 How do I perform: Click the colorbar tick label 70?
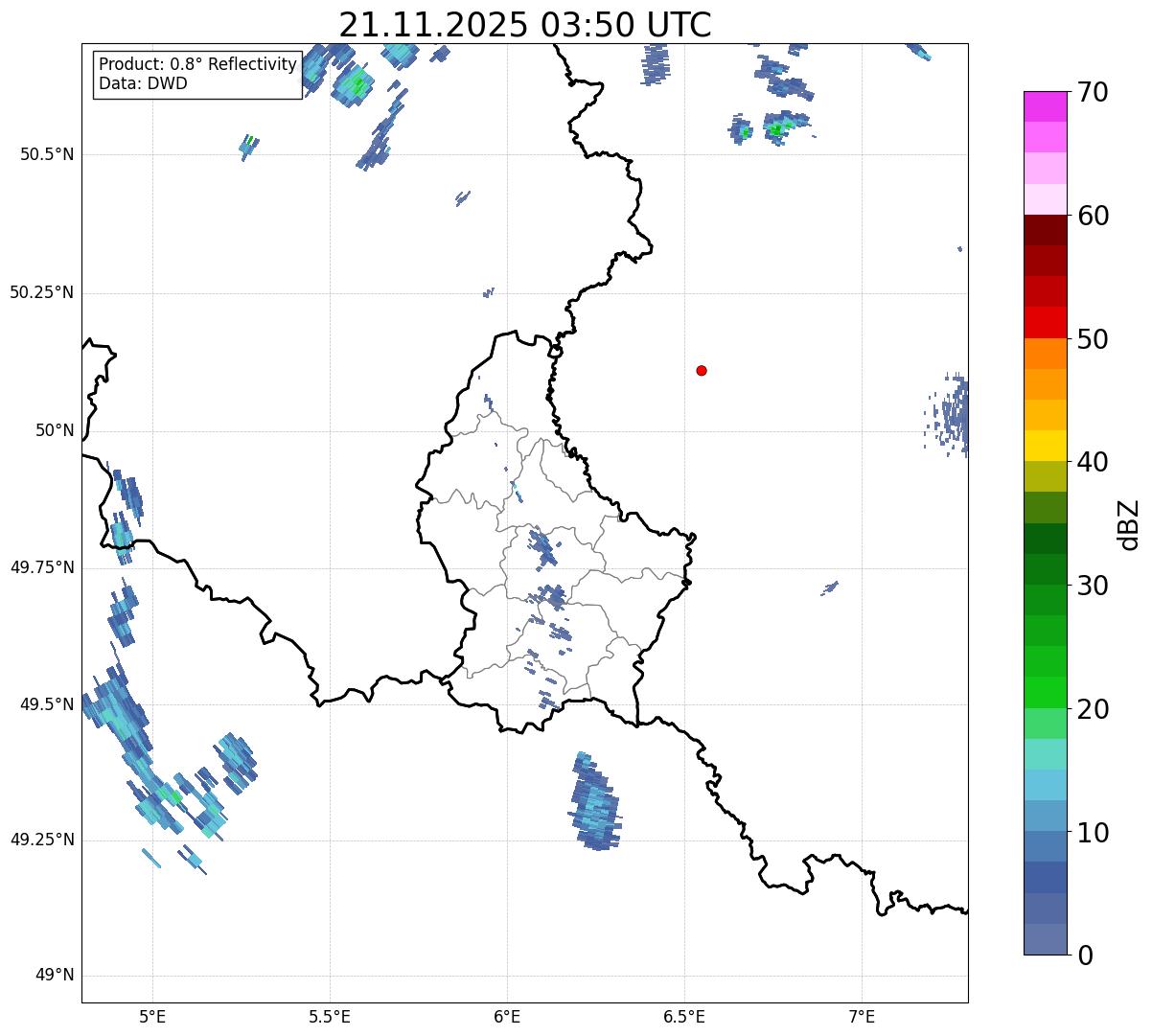(1093, 92)
